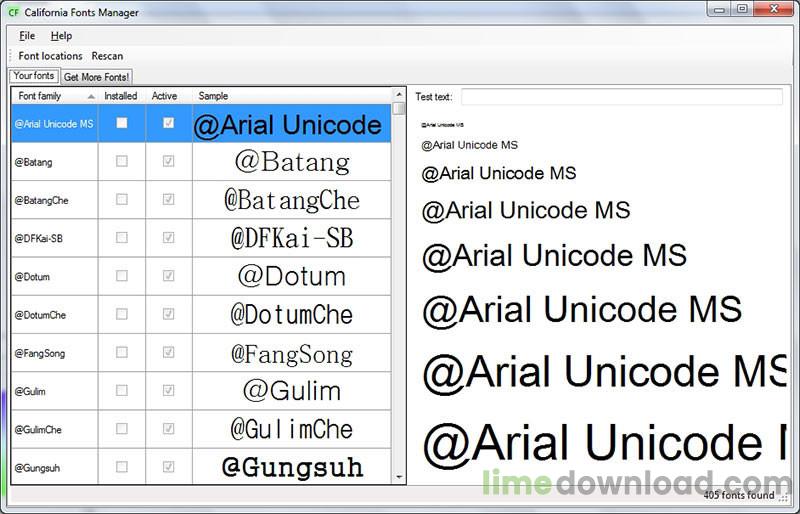Click the large @FangSong sample preview
This screenshot has width=800, height=514.
[x=292, y=353]
